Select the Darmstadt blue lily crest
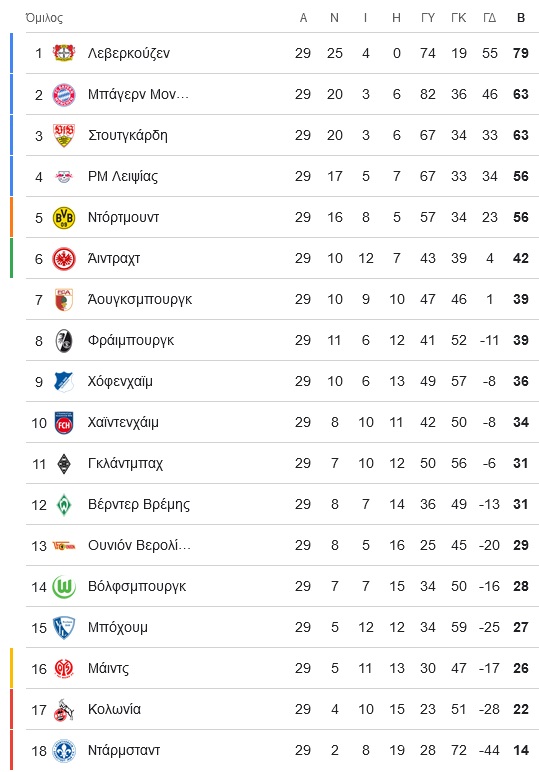539x772 pixels. click(x=63, y=751)
